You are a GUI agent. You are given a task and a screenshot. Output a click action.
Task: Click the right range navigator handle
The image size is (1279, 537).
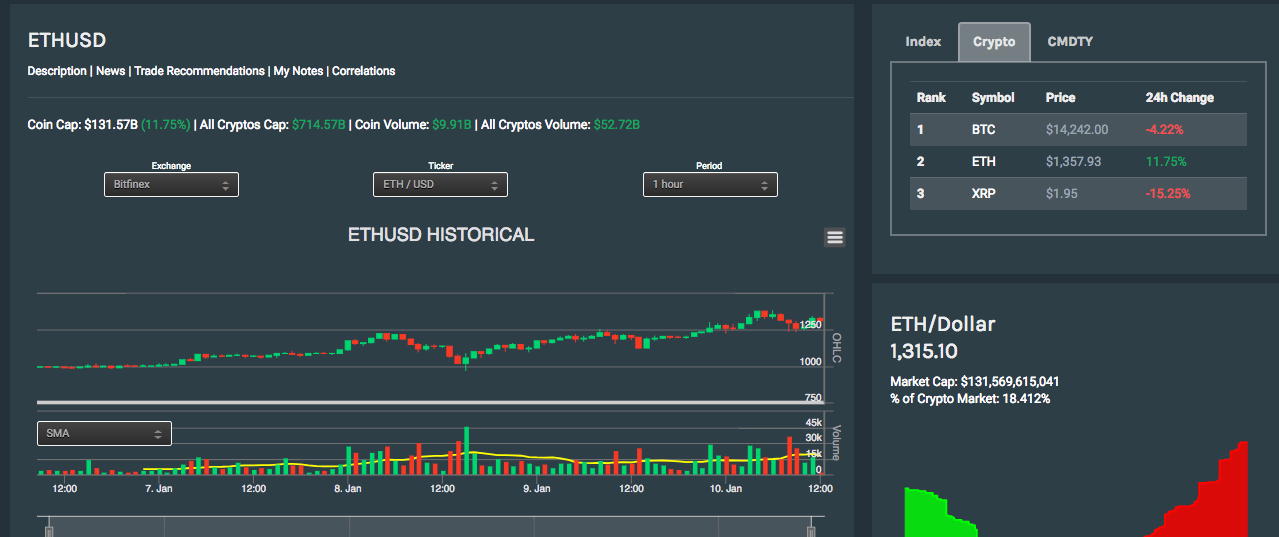[811, 531]
